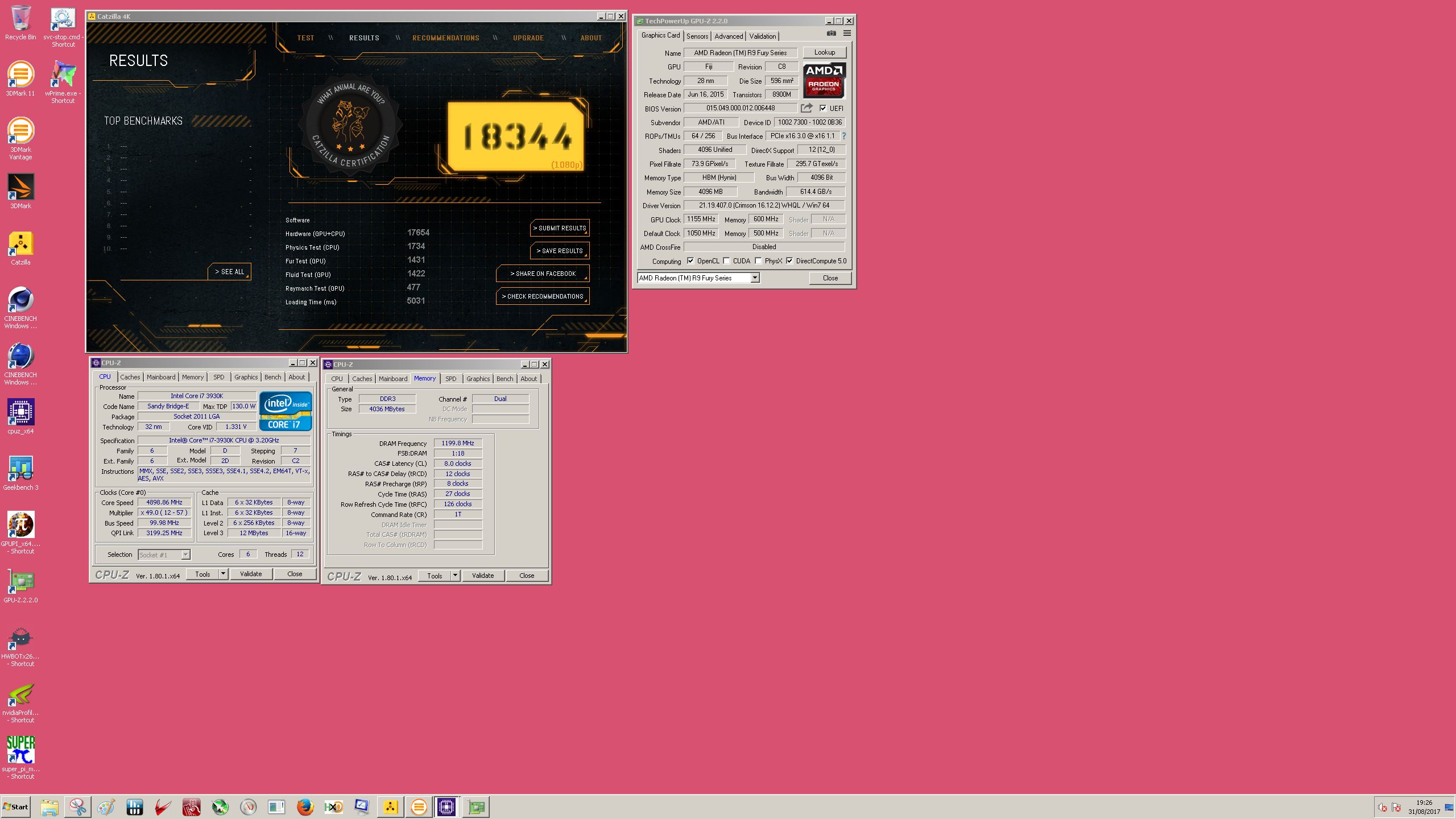Switch to the Sensors tab in GPU-Z
The width and height of the screenshot is (1456, 819).
697,36
